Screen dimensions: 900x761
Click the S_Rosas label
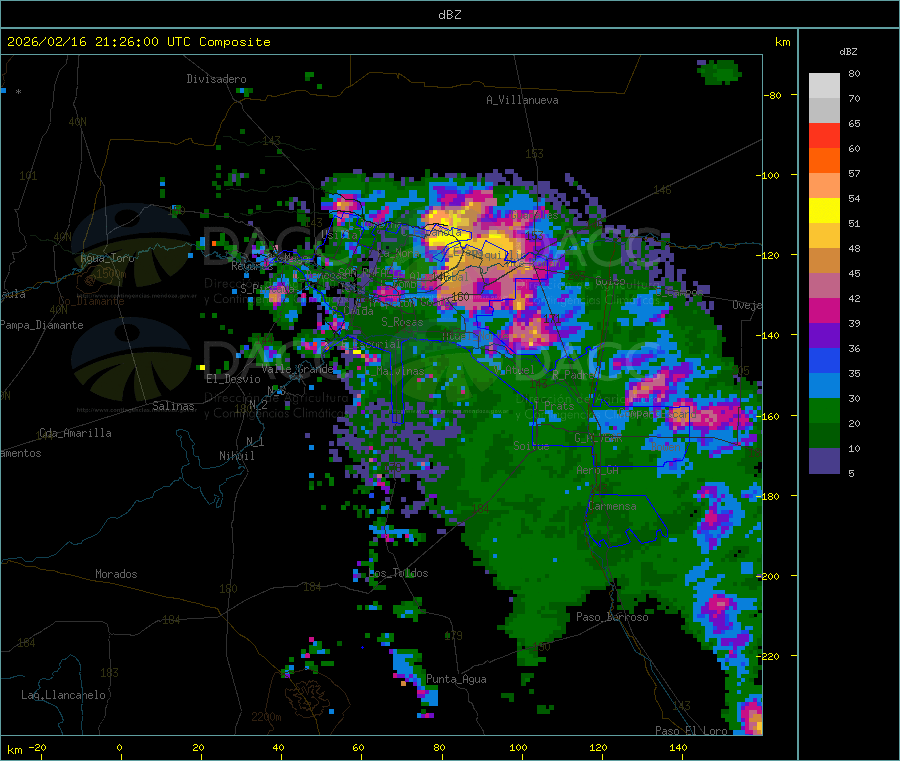coord(402,323)
